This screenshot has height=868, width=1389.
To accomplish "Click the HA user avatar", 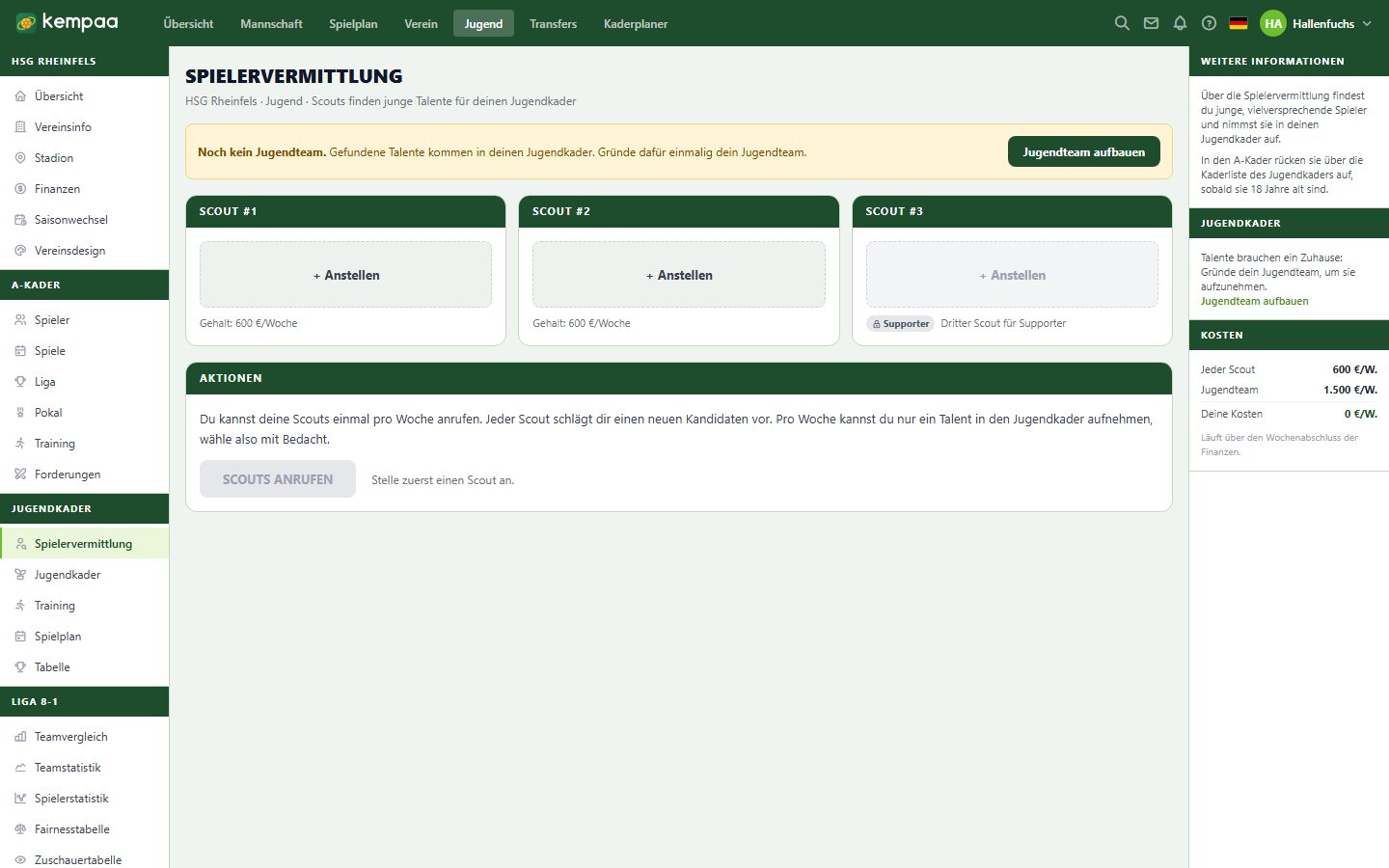I will coord(1273,23).
